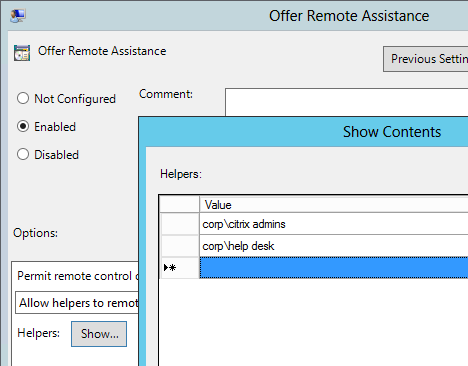
Task: Select the Not Configured radio button
Action: (23, 98)
